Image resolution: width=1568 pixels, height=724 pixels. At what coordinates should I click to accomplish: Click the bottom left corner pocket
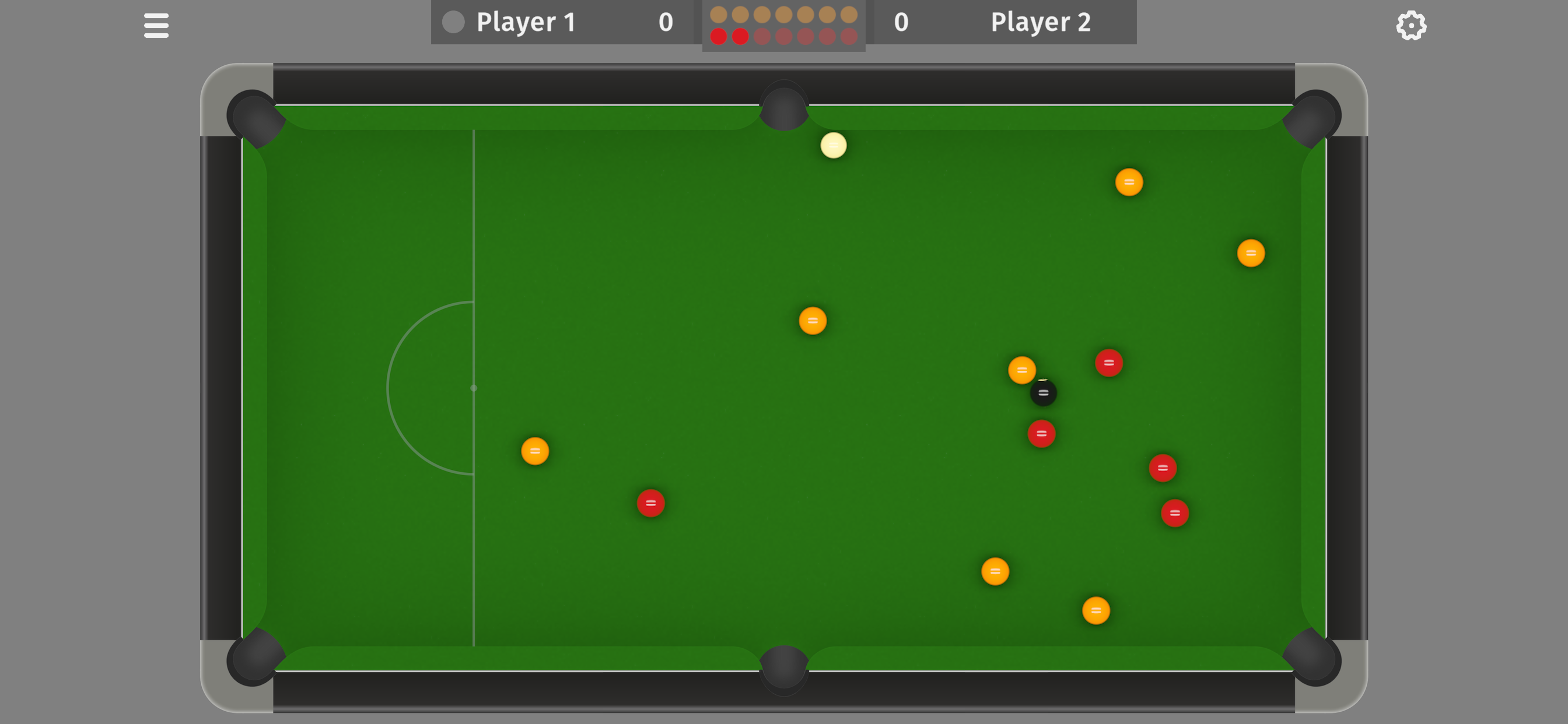pyautogui.click(x=254, y=658)
